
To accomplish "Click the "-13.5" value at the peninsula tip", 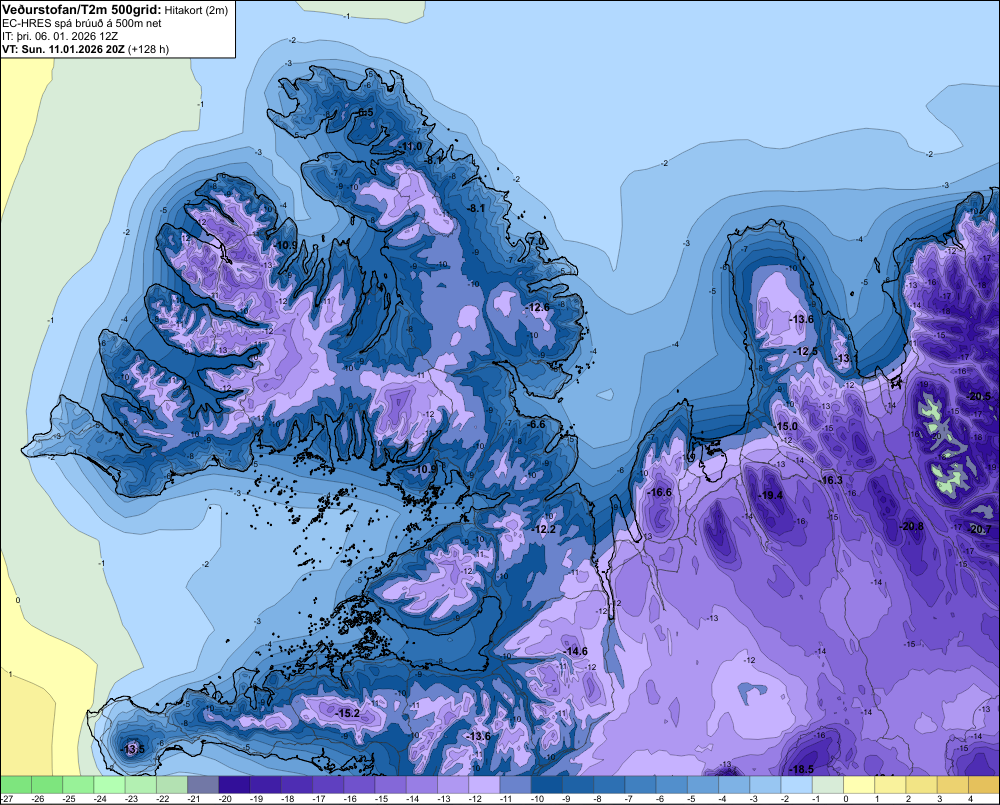I will [133, 749].
